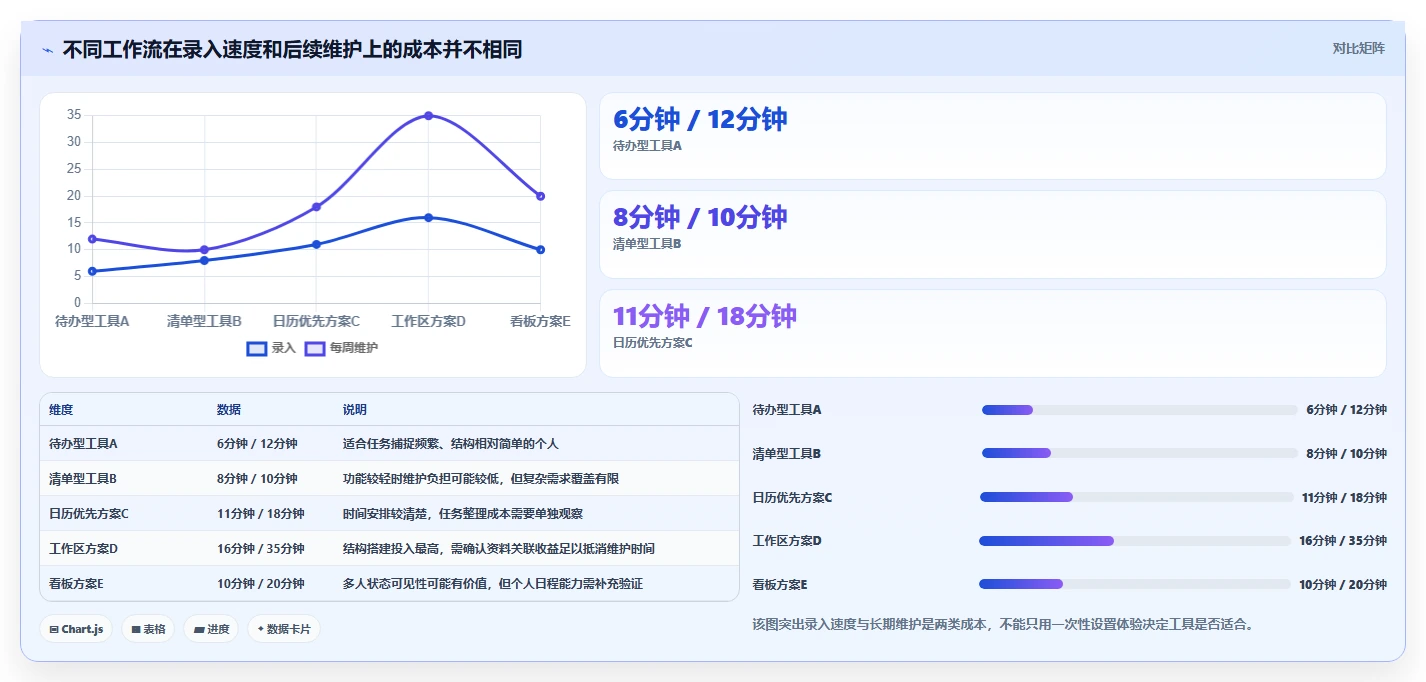
Task: Click the header title 不同工作流在录入速度和后续维护上的成本并不相同
Action: coord(292,49)
